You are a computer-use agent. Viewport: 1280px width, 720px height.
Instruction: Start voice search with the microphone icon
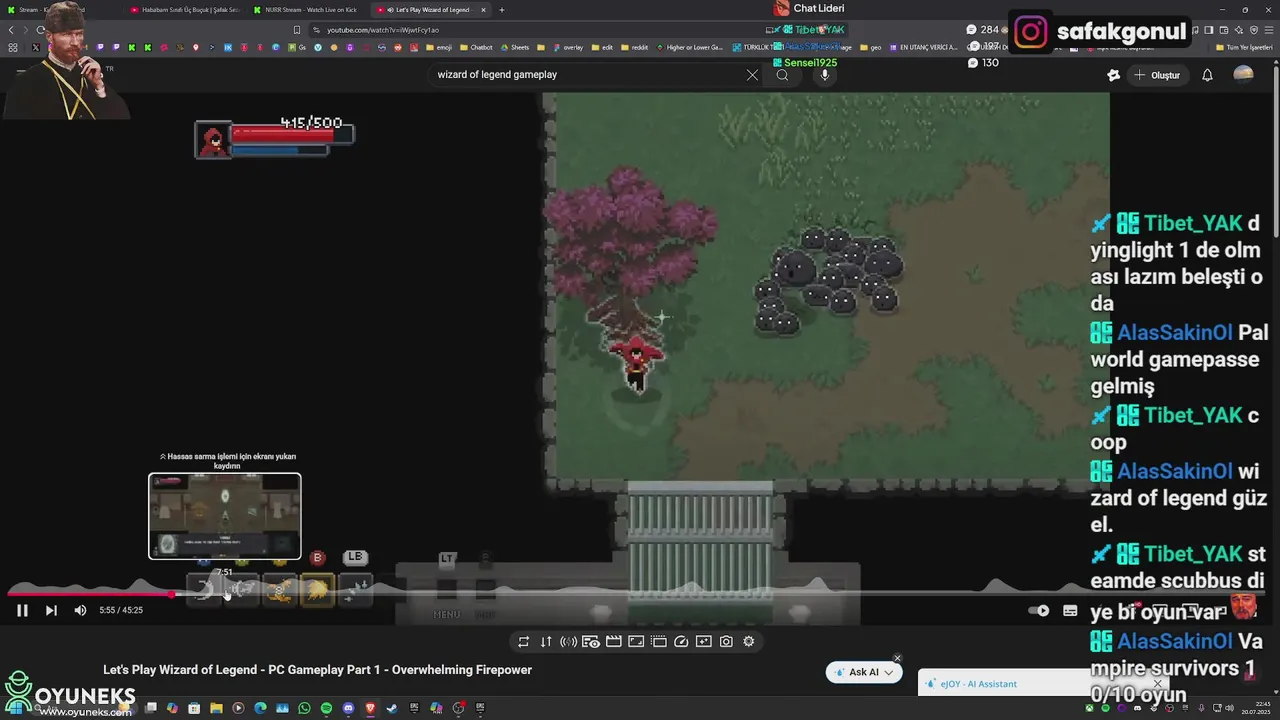pos(824,75)
